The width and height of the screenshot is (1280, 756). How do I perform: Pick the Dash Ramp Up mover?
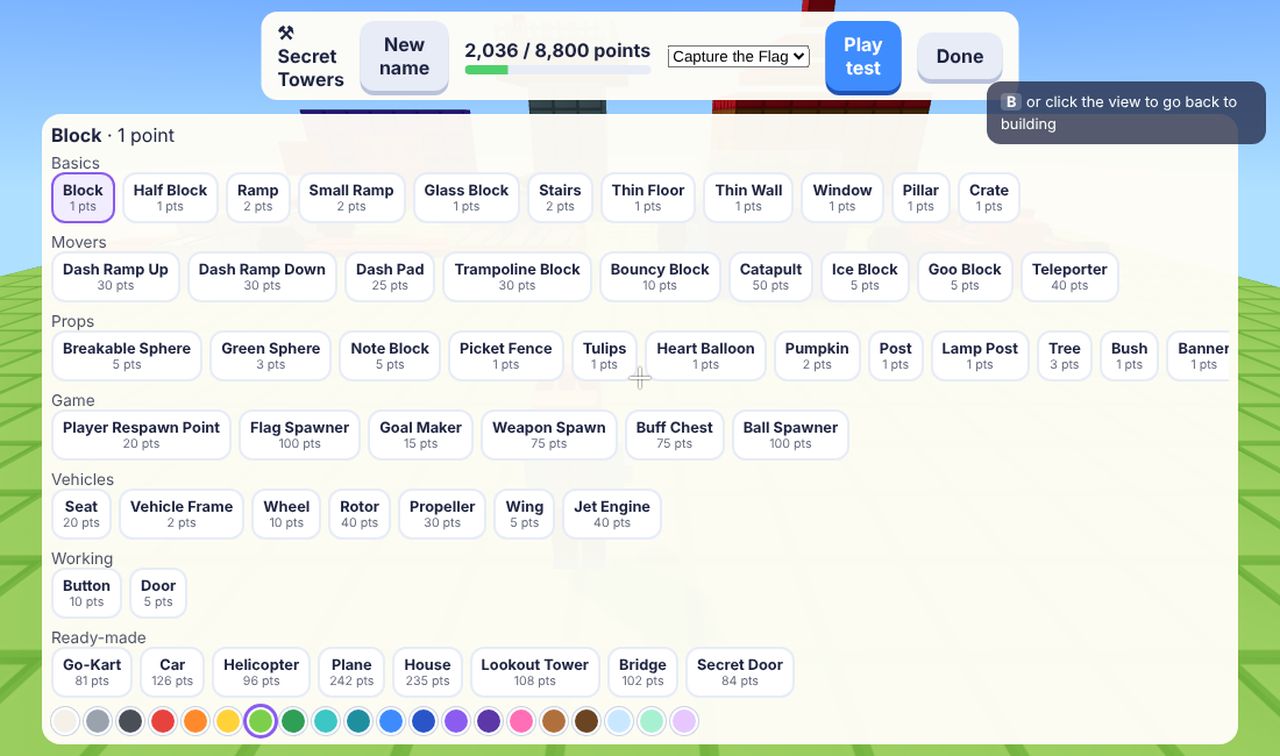coord(116,276)
